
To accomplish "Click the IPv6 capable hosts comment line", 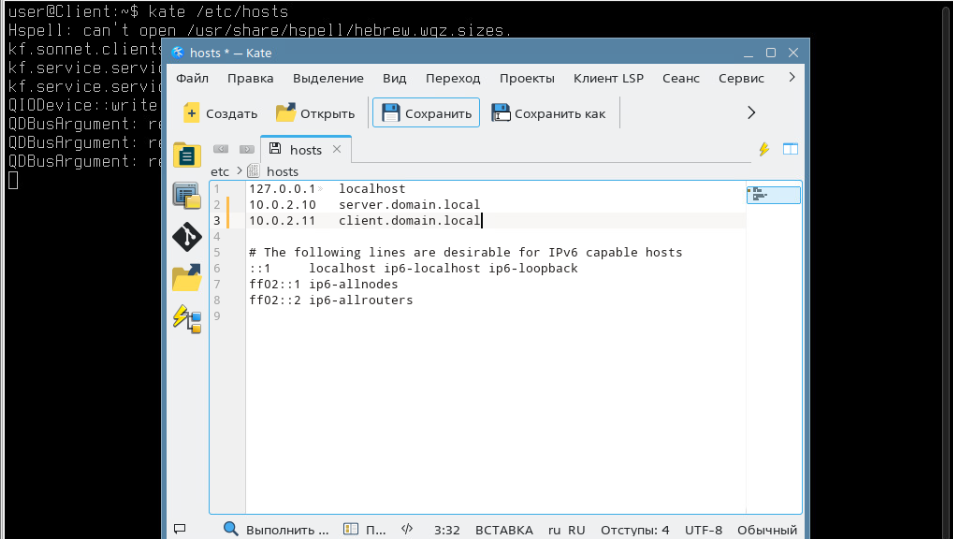I will tap(466, 252).
